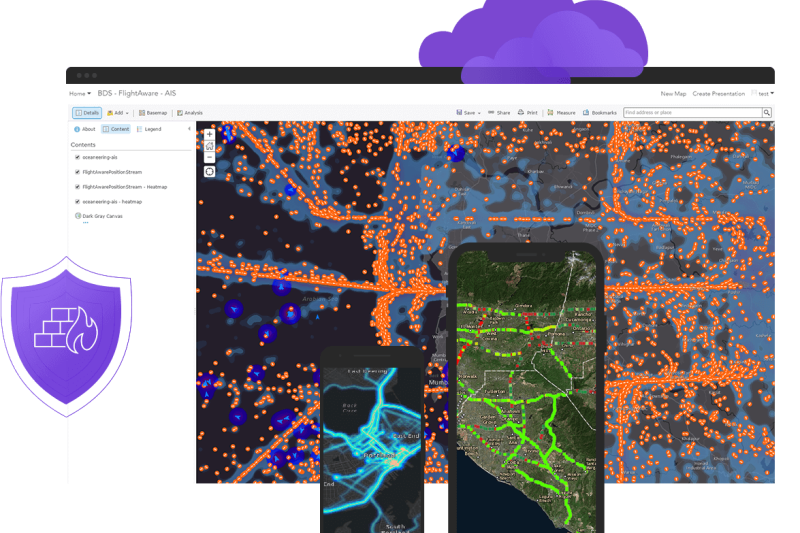Toggle FlightAwarePositionStream - Heatmap checkbox
The image size is (800, 533).
(78, 187)
